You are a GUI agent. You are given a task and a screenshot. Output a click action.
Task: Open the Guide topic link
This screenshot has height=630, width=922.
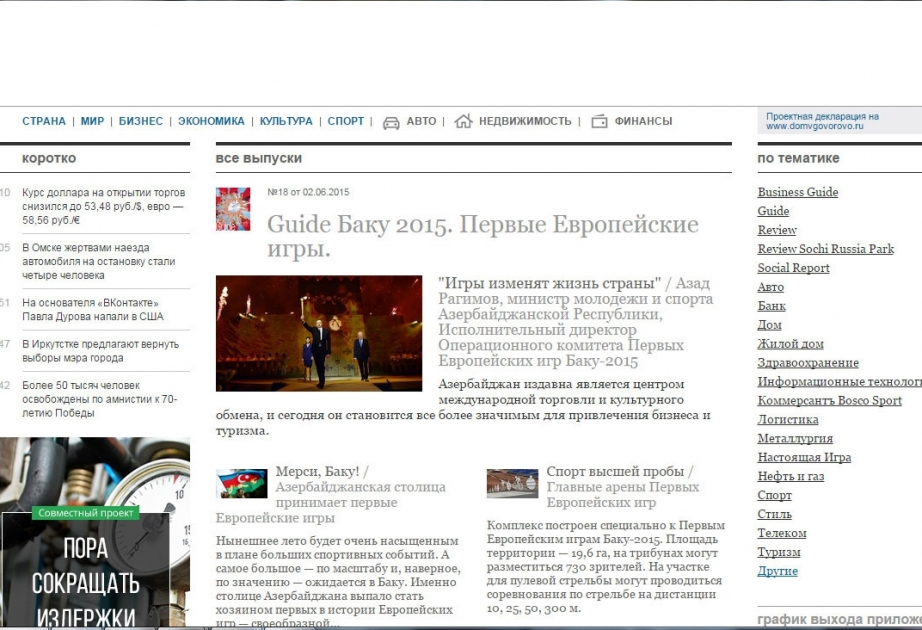tap(773, 211)
